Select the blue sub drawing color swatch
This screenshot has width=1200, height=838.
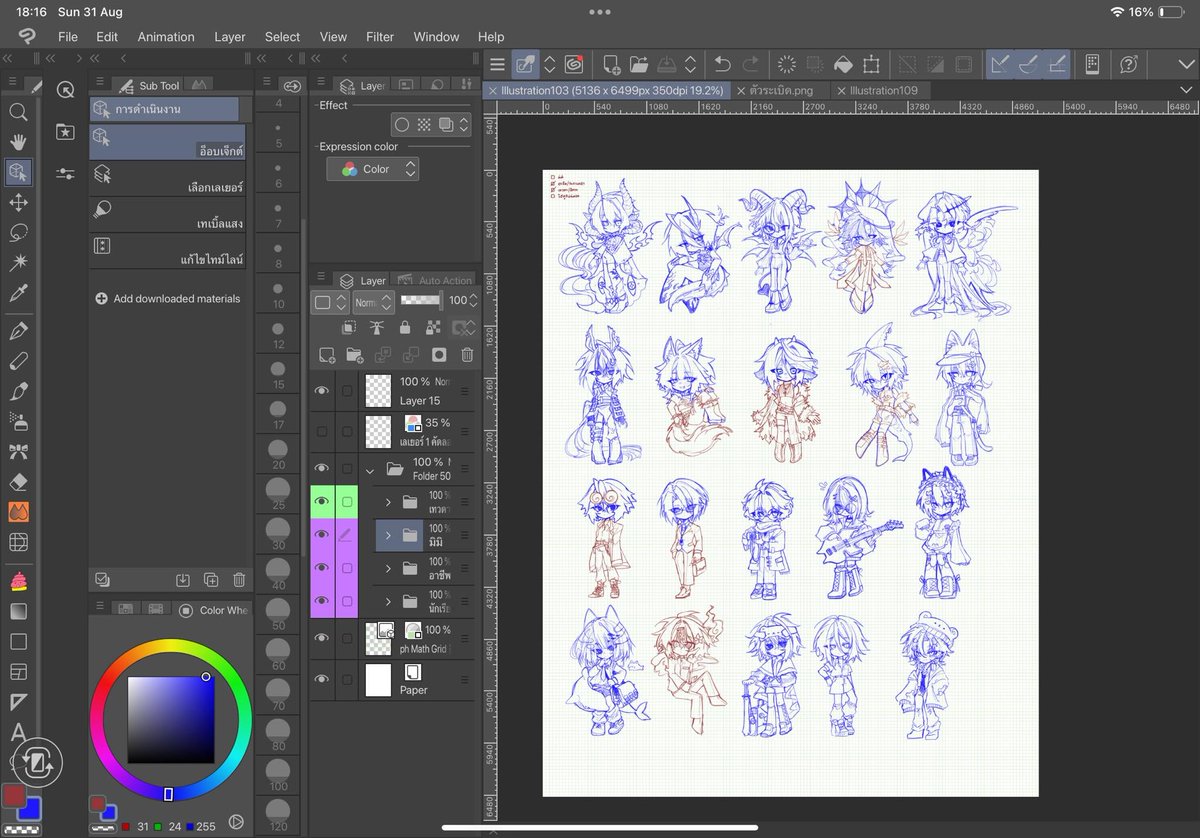coord(28,810)
